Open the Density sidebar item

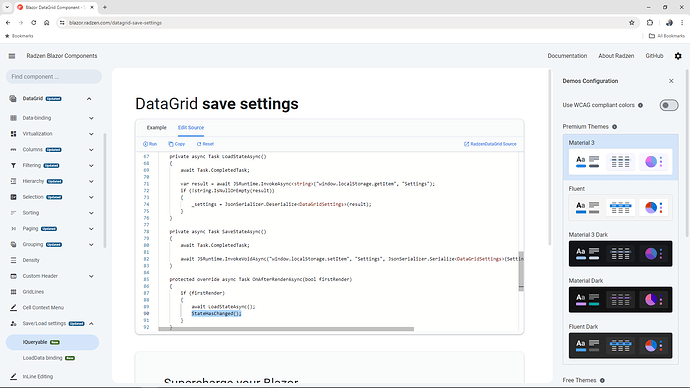pyautogui.click(x=52, y=260)
